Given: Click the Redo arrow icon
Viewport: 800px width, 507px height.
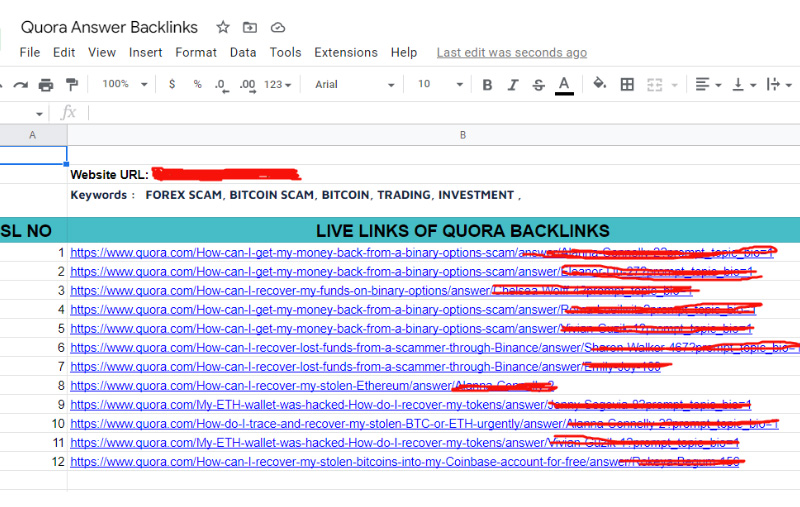Looking at the screenshot, I should coord(20,85).
